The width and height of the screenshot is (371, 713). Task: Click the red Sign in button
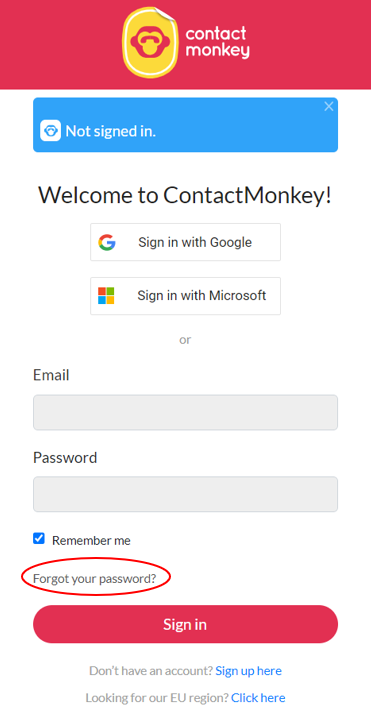tap(186, 624)
